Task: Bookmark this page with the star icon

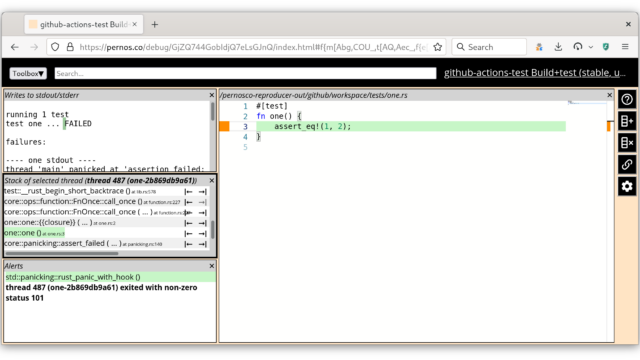Action: pyautogui.click(x=438, y=47)
